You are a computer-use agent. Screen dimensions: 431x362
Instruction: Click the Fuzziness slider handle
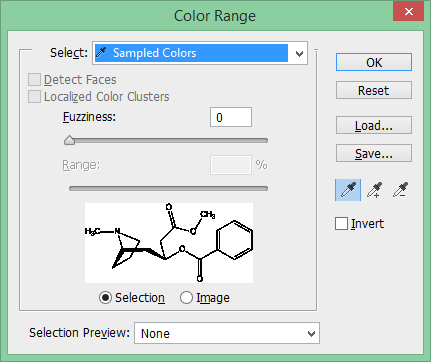(69, 140)
